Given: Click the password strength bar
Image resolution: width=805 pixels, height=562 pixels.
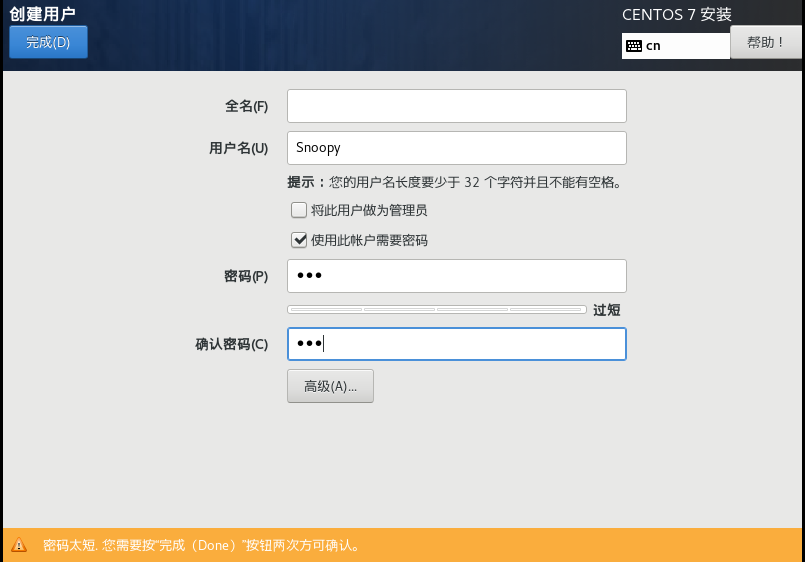Looking at the screenshot, I should coord(436,309).
